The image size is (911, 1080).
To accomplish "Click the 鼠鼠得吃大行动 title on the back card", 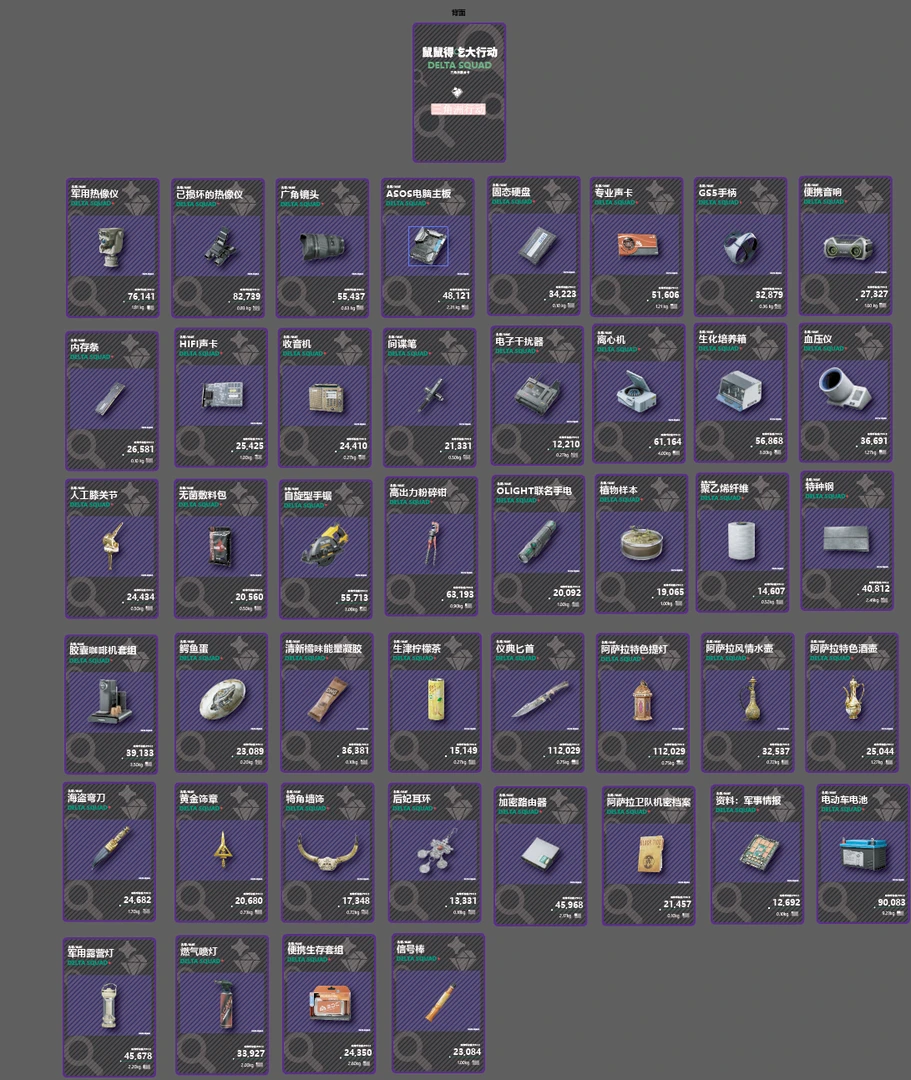I will click(459, 52).
